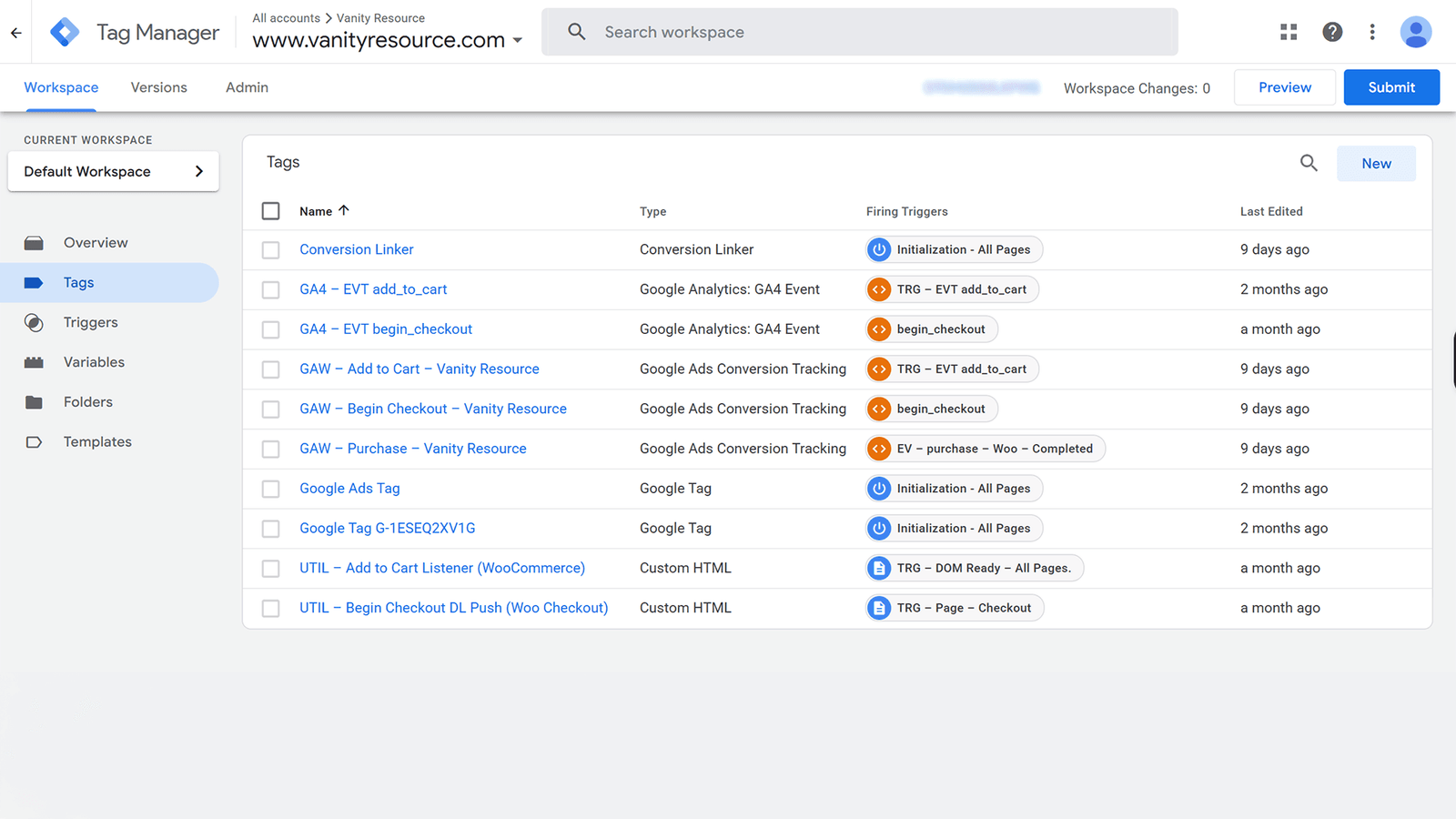Check the GA4 – EVT add_to_cart checkbox
Image resolution: width=1456 pixels, height=819 pixels.
click(270, 290)
